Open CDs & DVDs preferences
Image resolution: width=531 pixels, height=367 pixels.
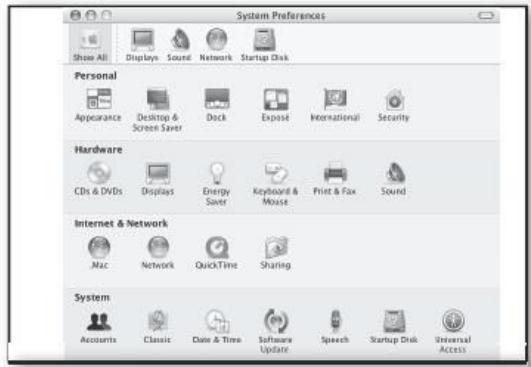tap(99, 179)
